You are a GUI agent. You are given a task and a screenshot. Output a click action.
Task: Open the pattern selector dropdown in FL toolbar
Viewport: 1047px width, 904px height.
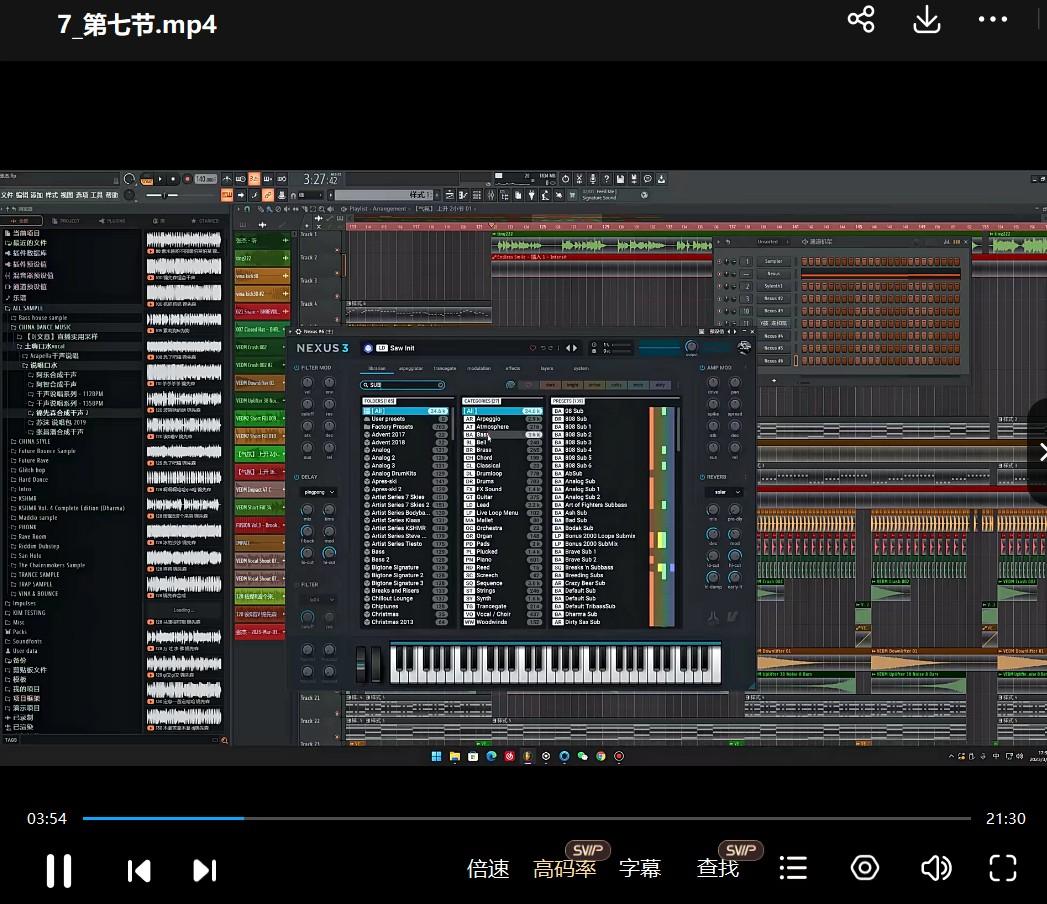coord(384,195)
